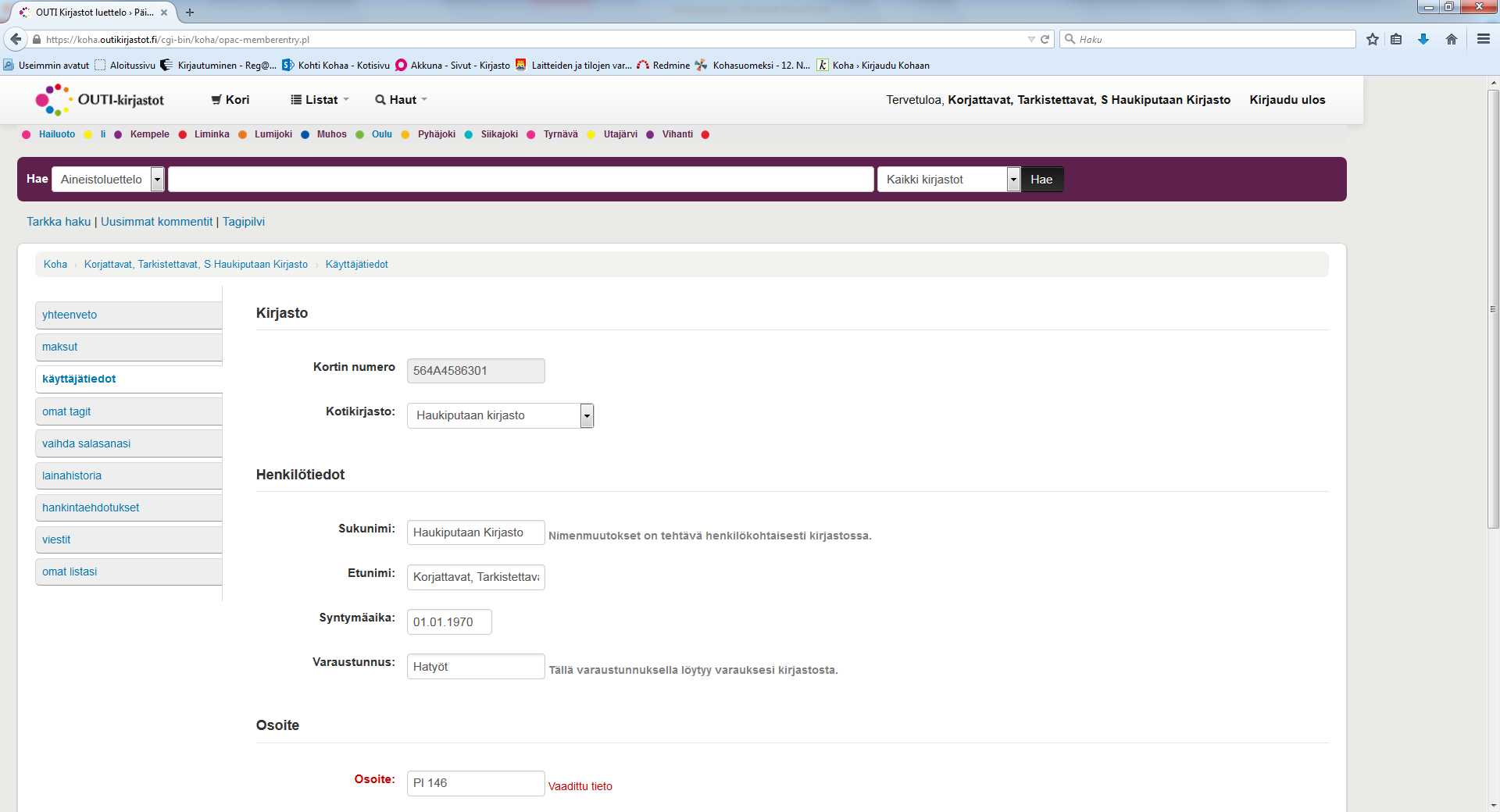Open a new tab with the plus button
Image resolution: width=1500 pixels, height=812 pixels.
190,12
